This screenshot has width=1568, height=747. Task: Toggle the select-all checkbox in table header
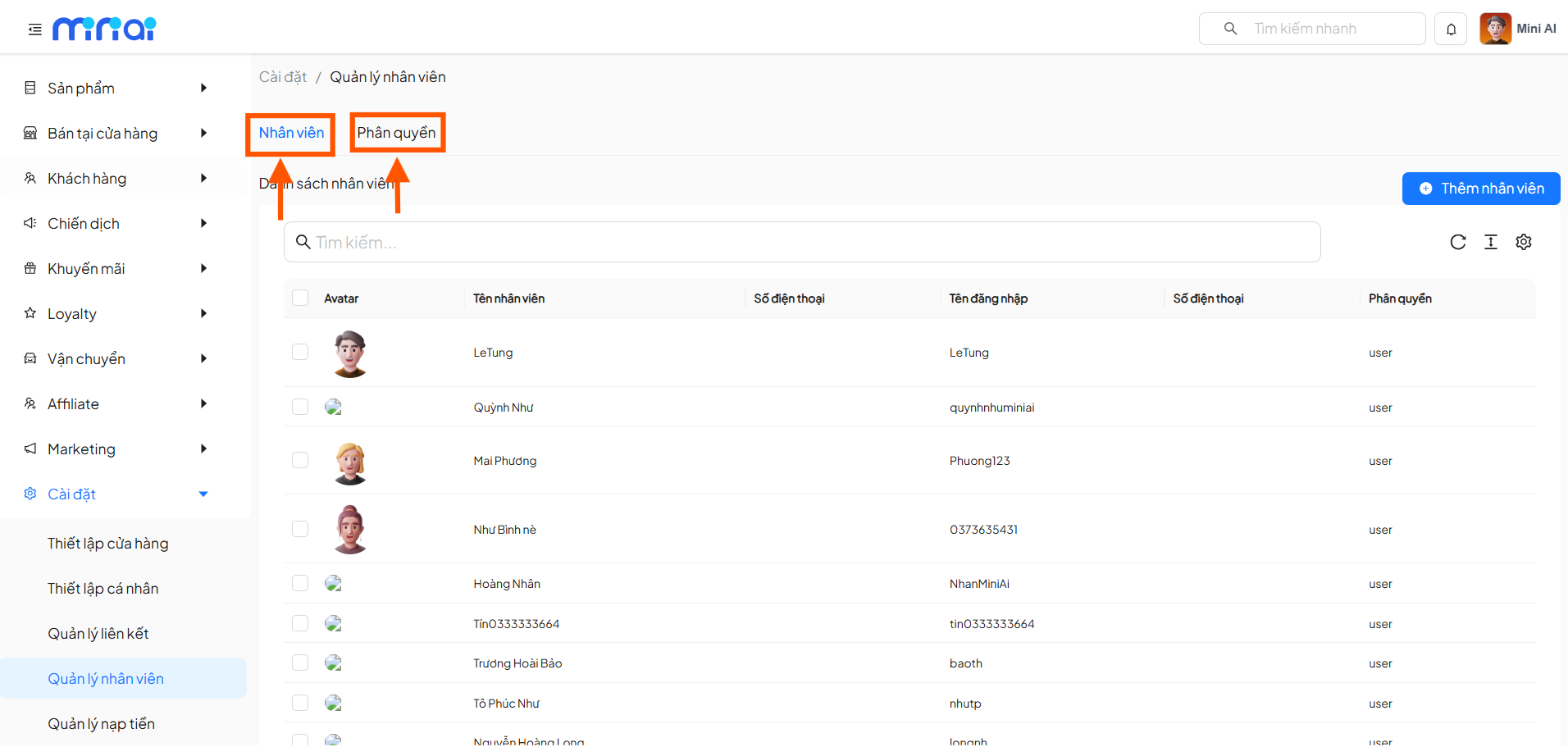coord(299,298)
